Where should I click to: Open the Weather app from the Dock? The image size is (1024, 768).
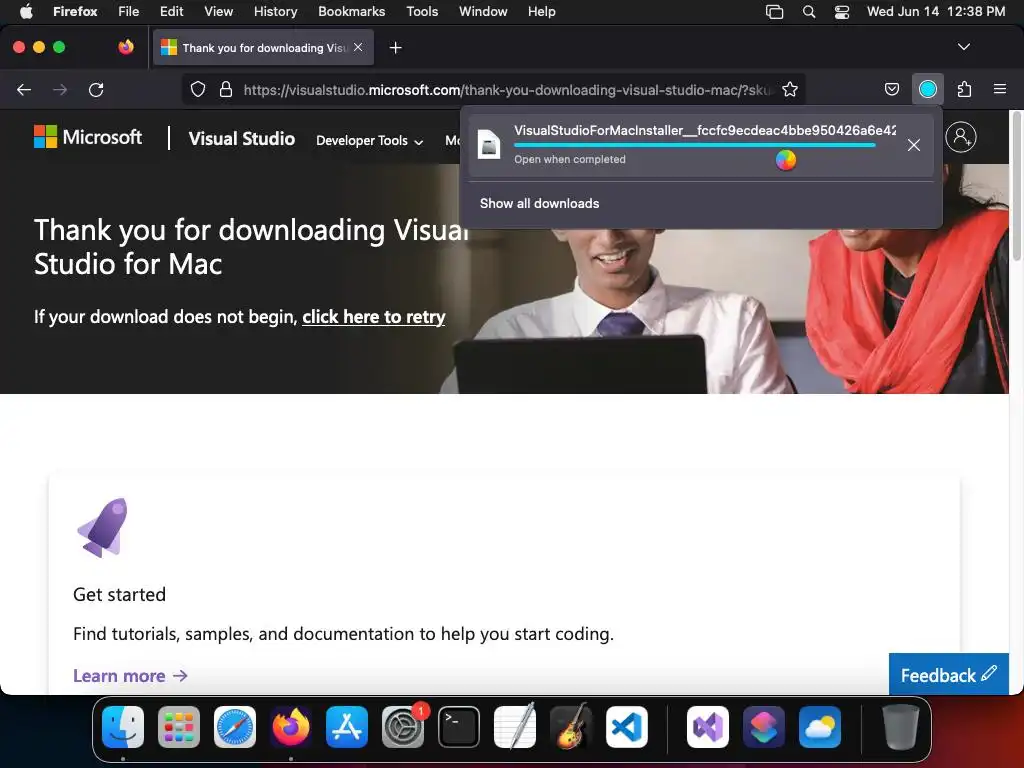(x=820, y=727)
